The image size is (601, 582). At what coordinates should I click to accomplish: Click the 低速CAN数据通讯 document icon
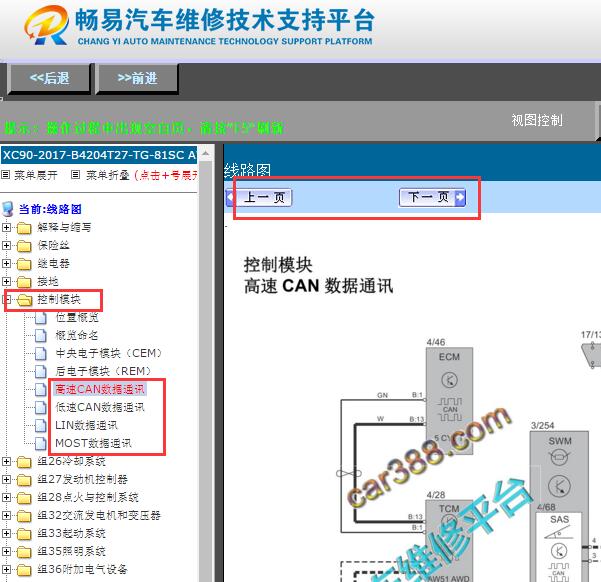pos(41,407)
